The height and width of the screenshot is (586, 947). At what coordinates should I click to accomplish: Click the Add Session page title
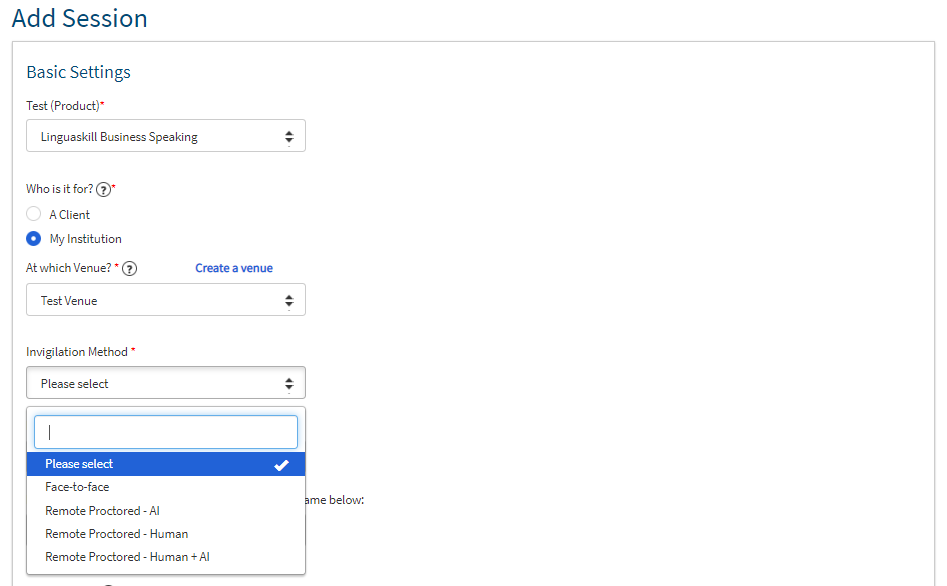coord(80,18)
